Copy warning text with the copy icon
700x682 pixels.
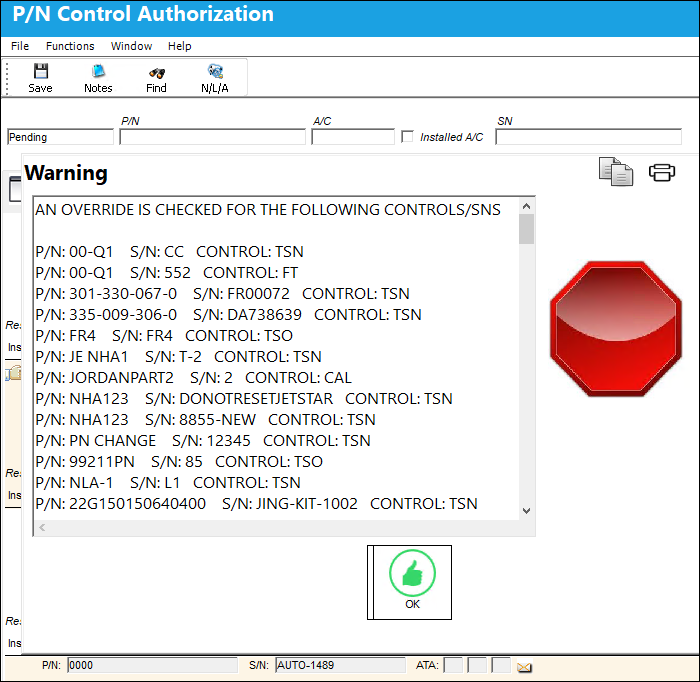click(x=616, y=172)
